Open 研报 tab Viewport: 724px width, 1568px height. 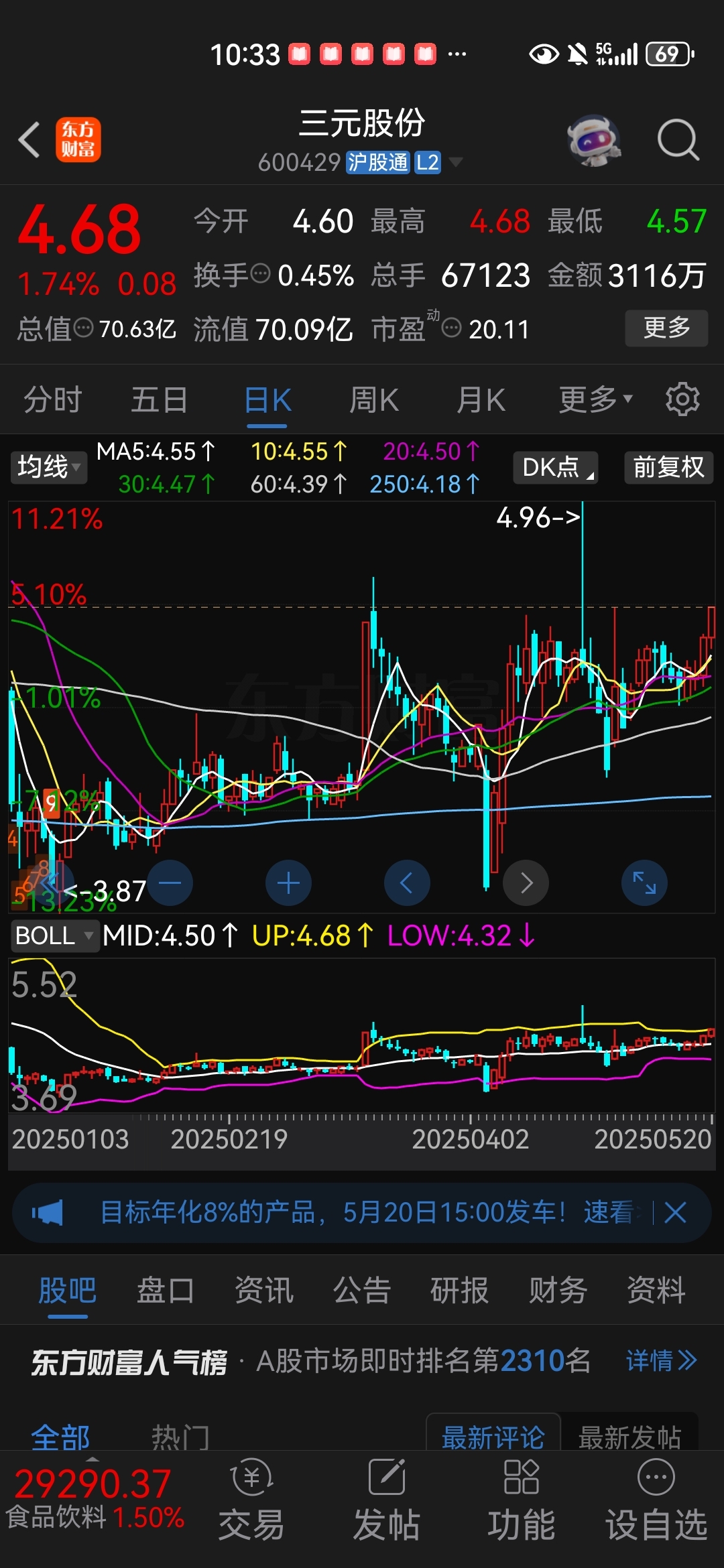coord(459,1290)
